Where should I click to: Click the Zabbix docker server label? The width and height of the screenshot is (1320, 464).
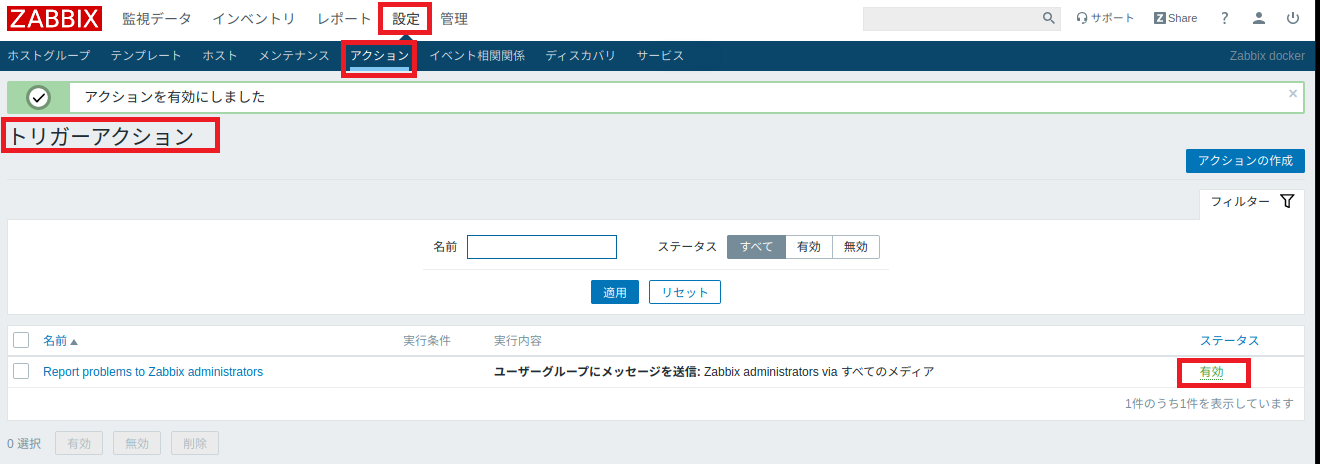(1267, 56)
